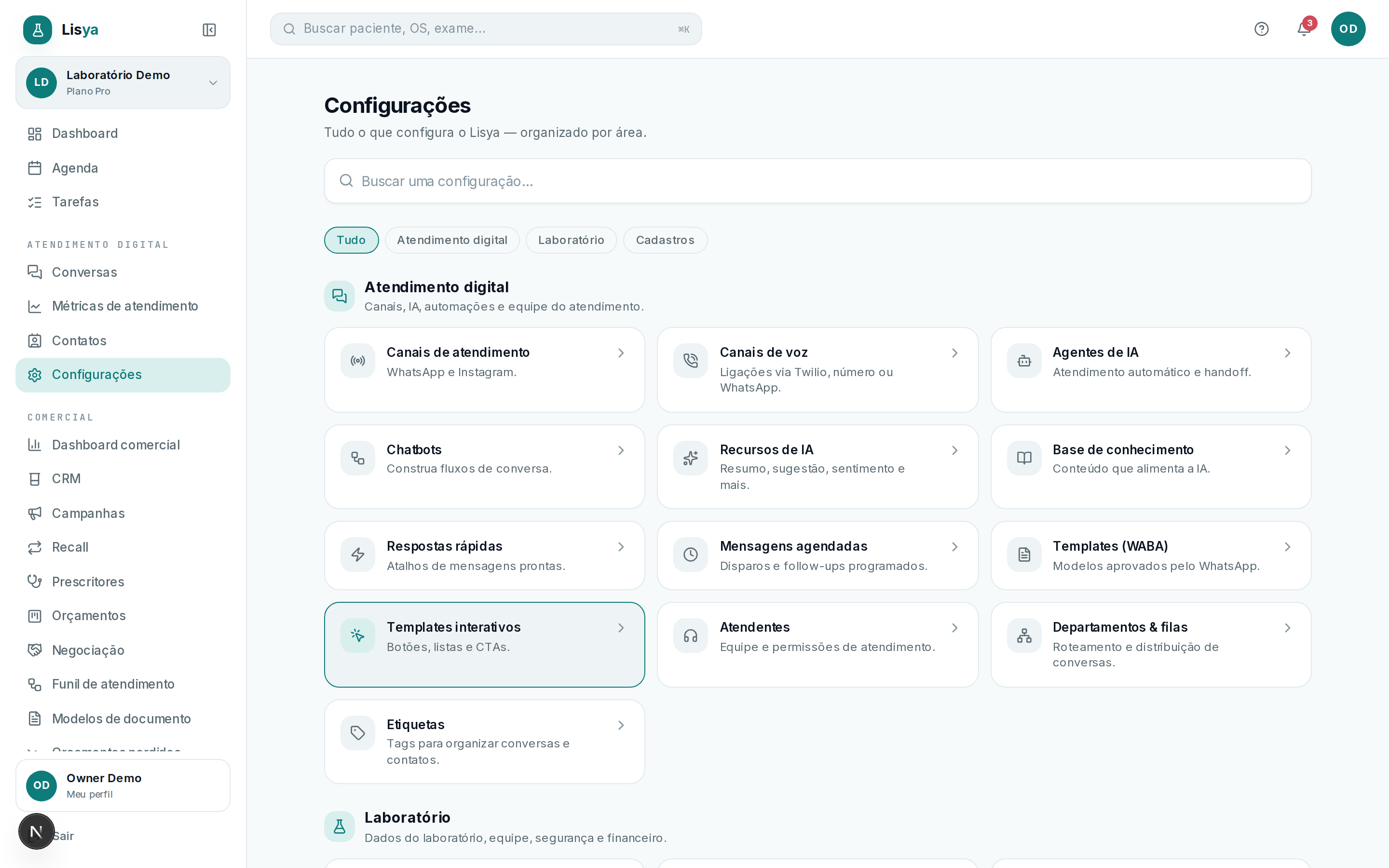Click the Departamentos & filas network icon

pos(1024,636)
